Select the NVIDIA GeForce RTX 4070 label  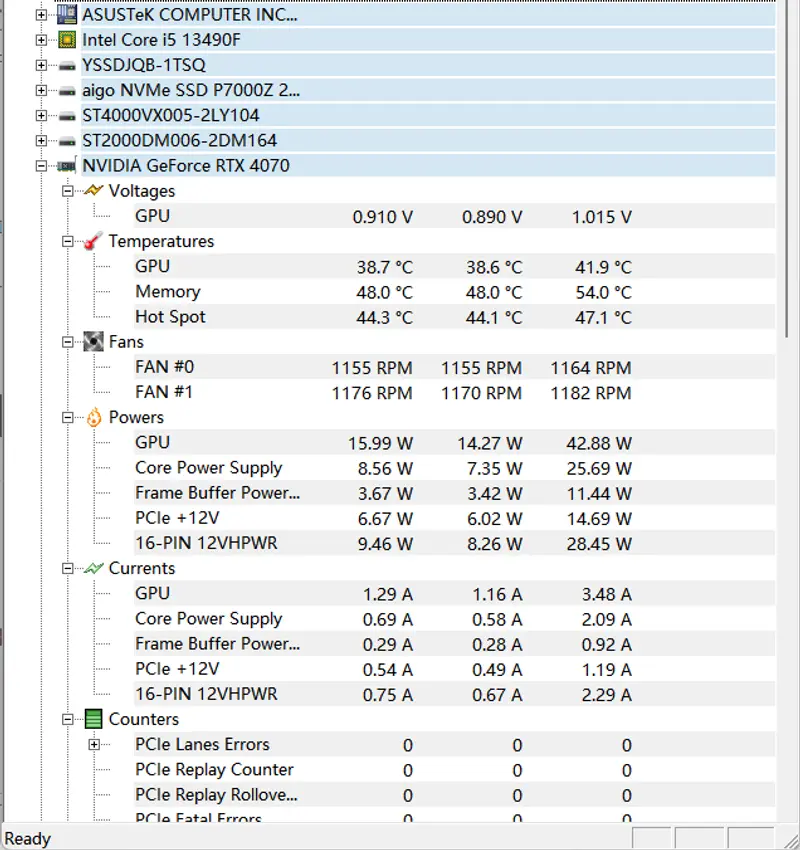coord(186,166)
